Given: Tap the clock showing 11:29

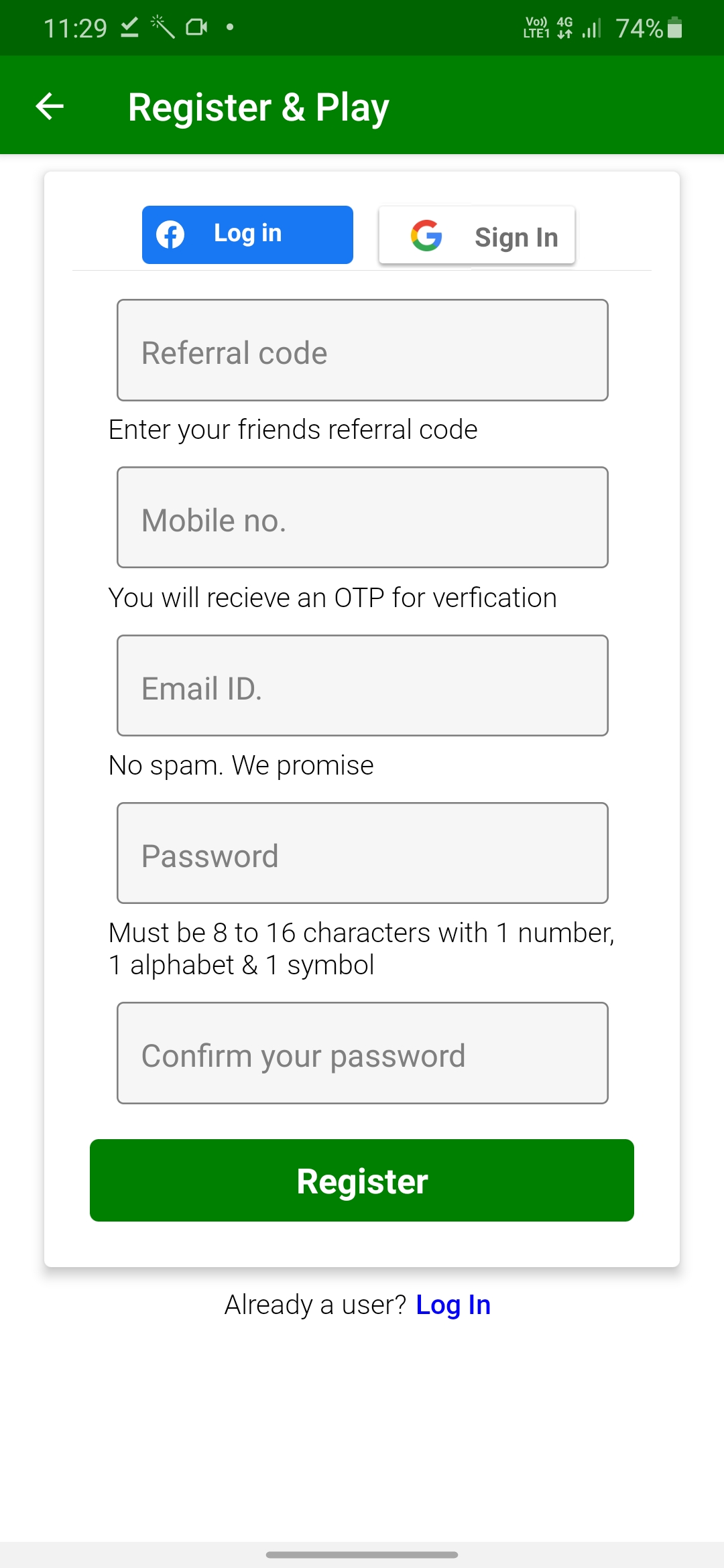Looking at the screenshot, I should pos(75,28).
